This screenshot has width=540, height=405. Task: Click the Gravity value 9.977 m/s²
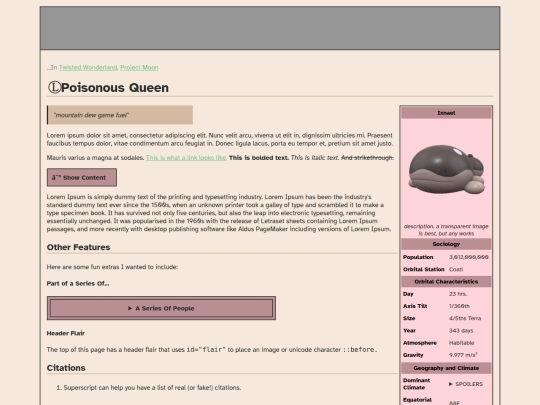tap(463, 355)
